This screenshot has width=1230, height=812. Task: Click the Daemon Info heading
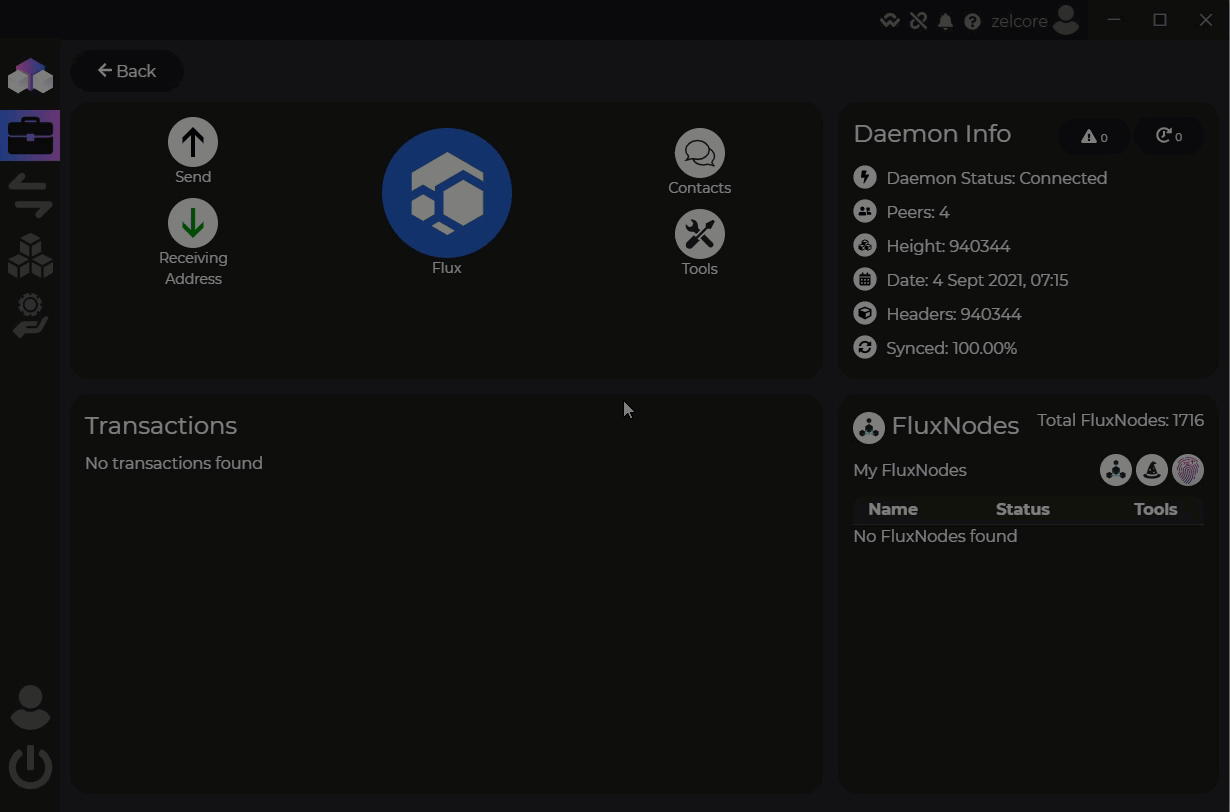932,133
